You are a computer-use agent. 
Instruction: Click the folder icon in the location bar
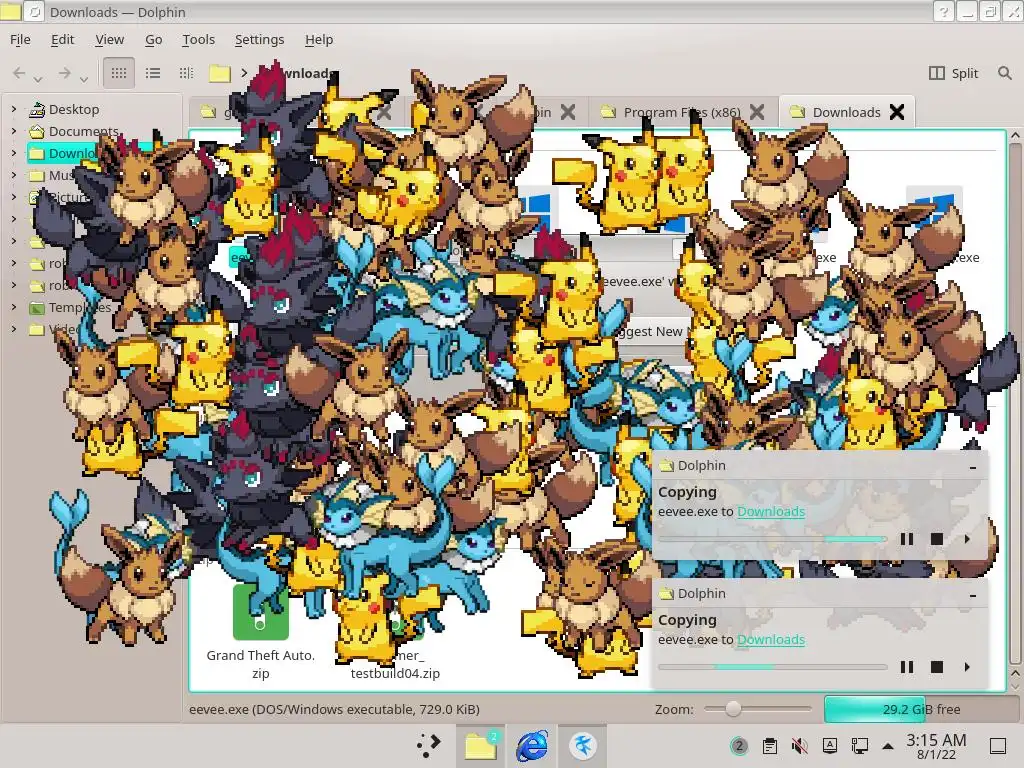tap(219, 73)
